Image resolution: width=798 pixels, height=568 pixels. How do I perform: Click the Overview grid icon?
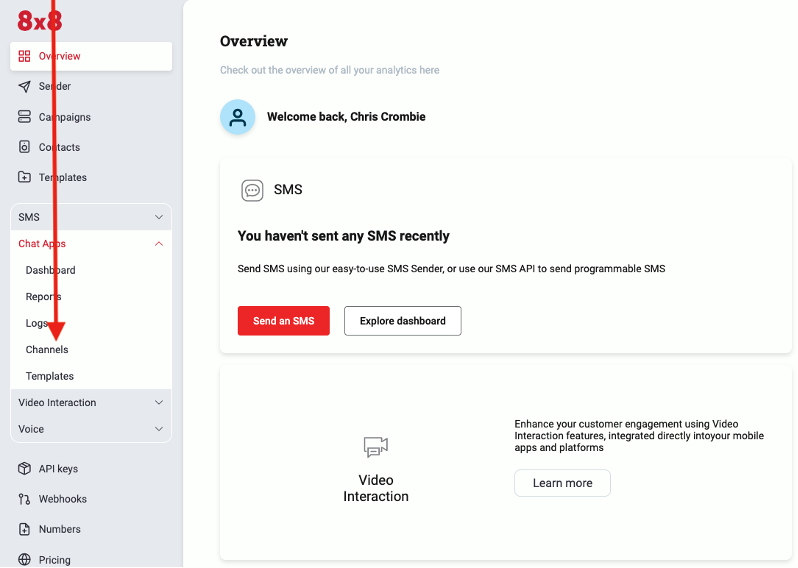click(24, 56)
